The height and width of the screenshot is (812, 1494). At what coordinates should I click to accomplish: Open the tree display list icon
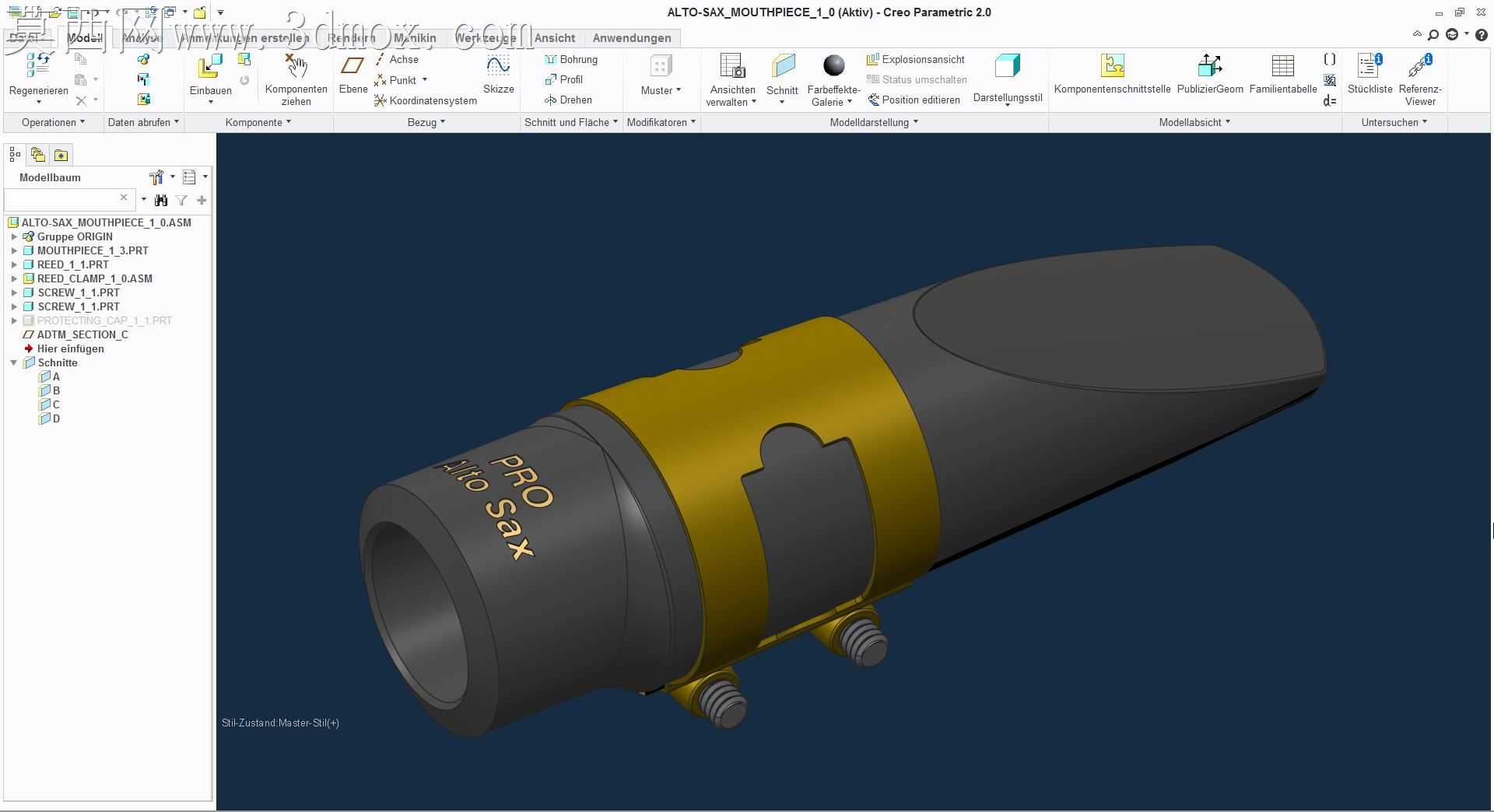coord(189,177)
